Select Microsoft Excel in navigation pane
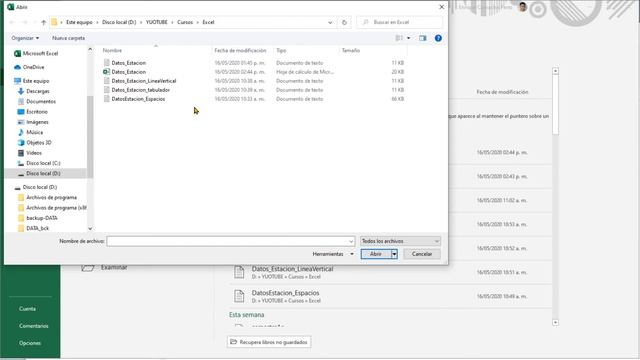Image resolution: width=640 pixels, height=360 pixels. pos(40,53)
